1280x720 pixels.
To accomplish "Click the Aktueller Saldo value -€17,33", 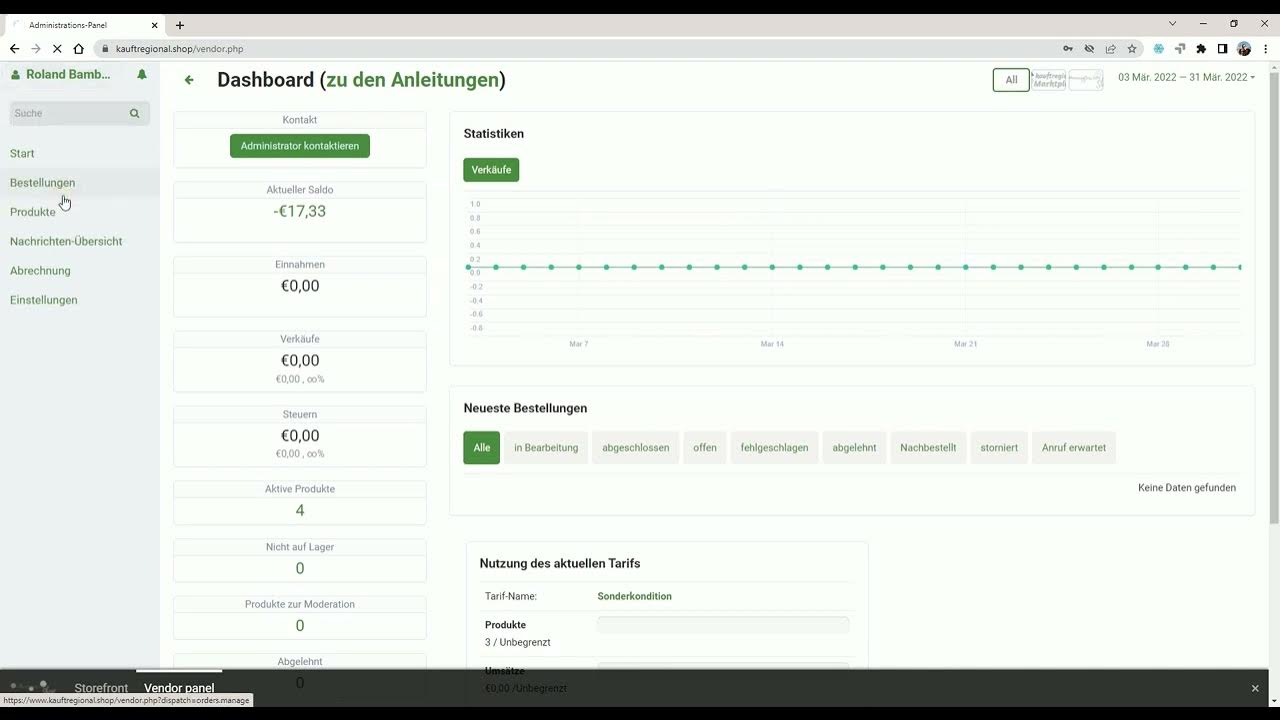I will click(300, 211).
